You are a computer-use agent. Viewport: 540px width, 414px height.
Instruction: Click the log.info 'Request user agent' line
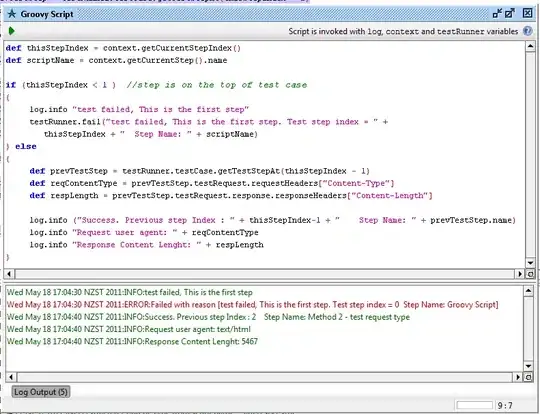(144, 232)
